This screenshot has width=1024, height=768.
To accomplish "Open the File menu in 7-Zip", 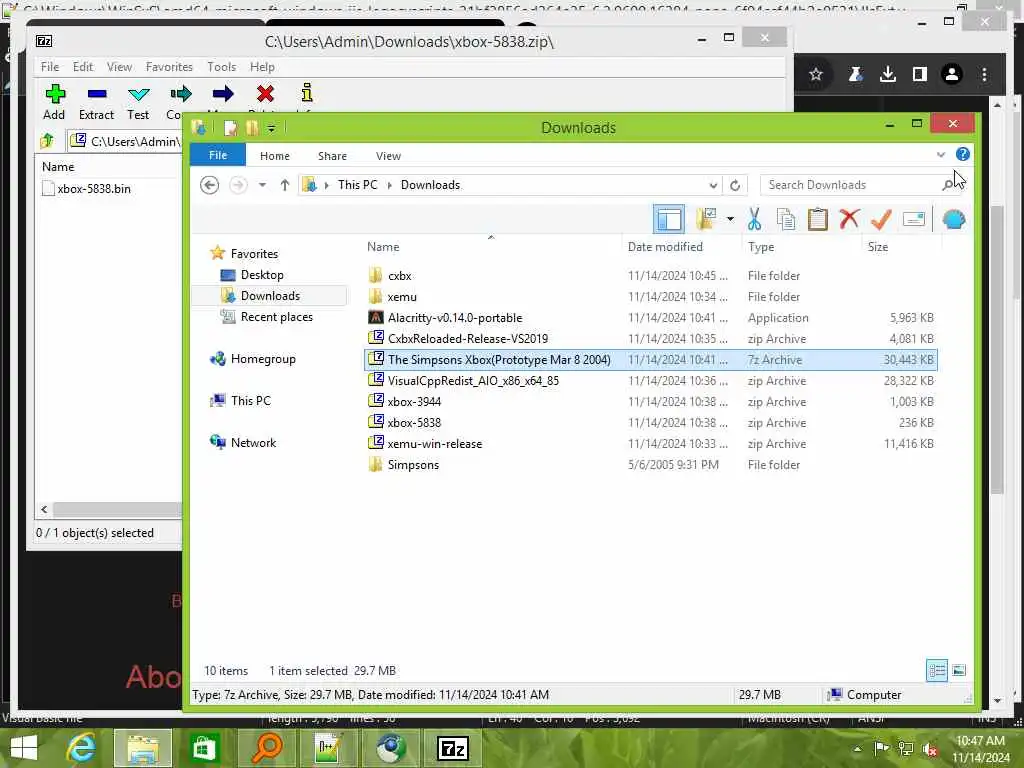I will (x=50, y=67).
